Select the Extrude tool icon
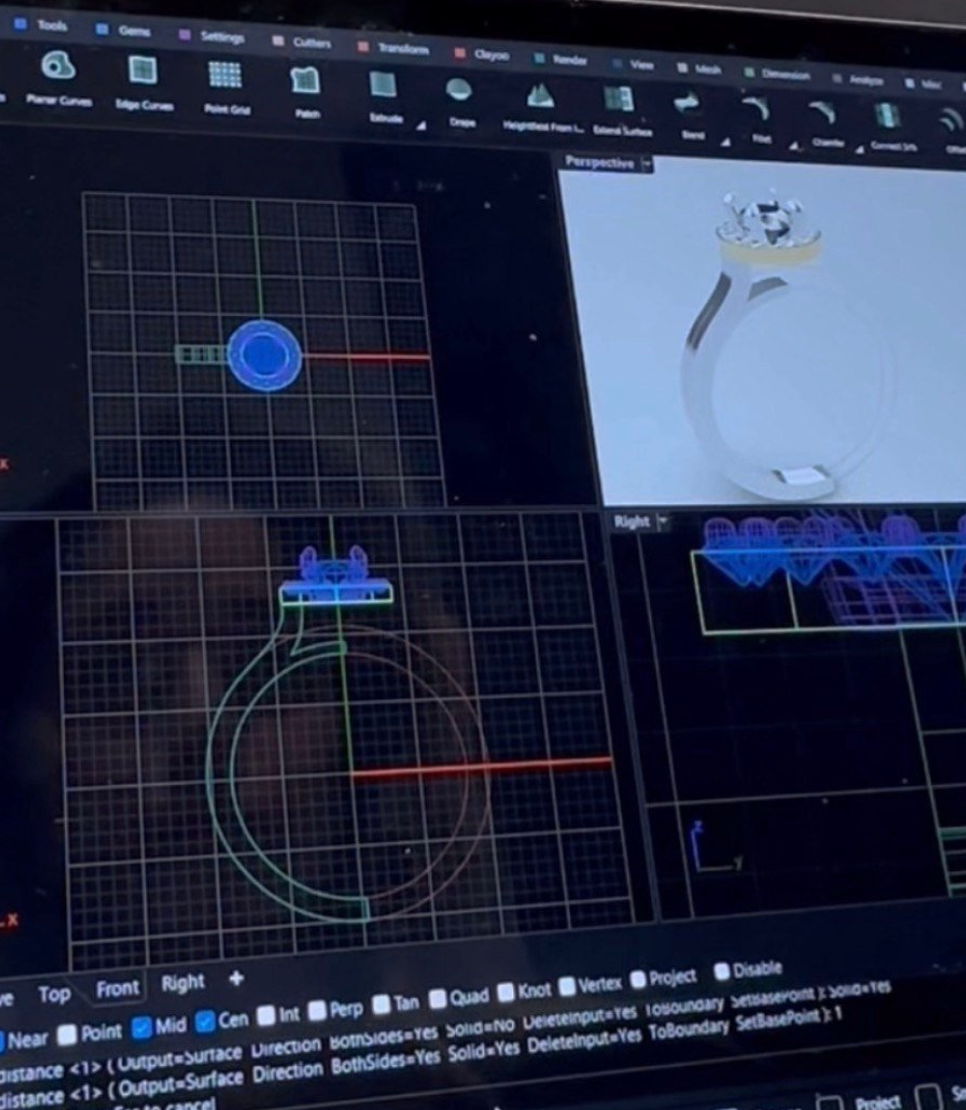 point(383,85)
